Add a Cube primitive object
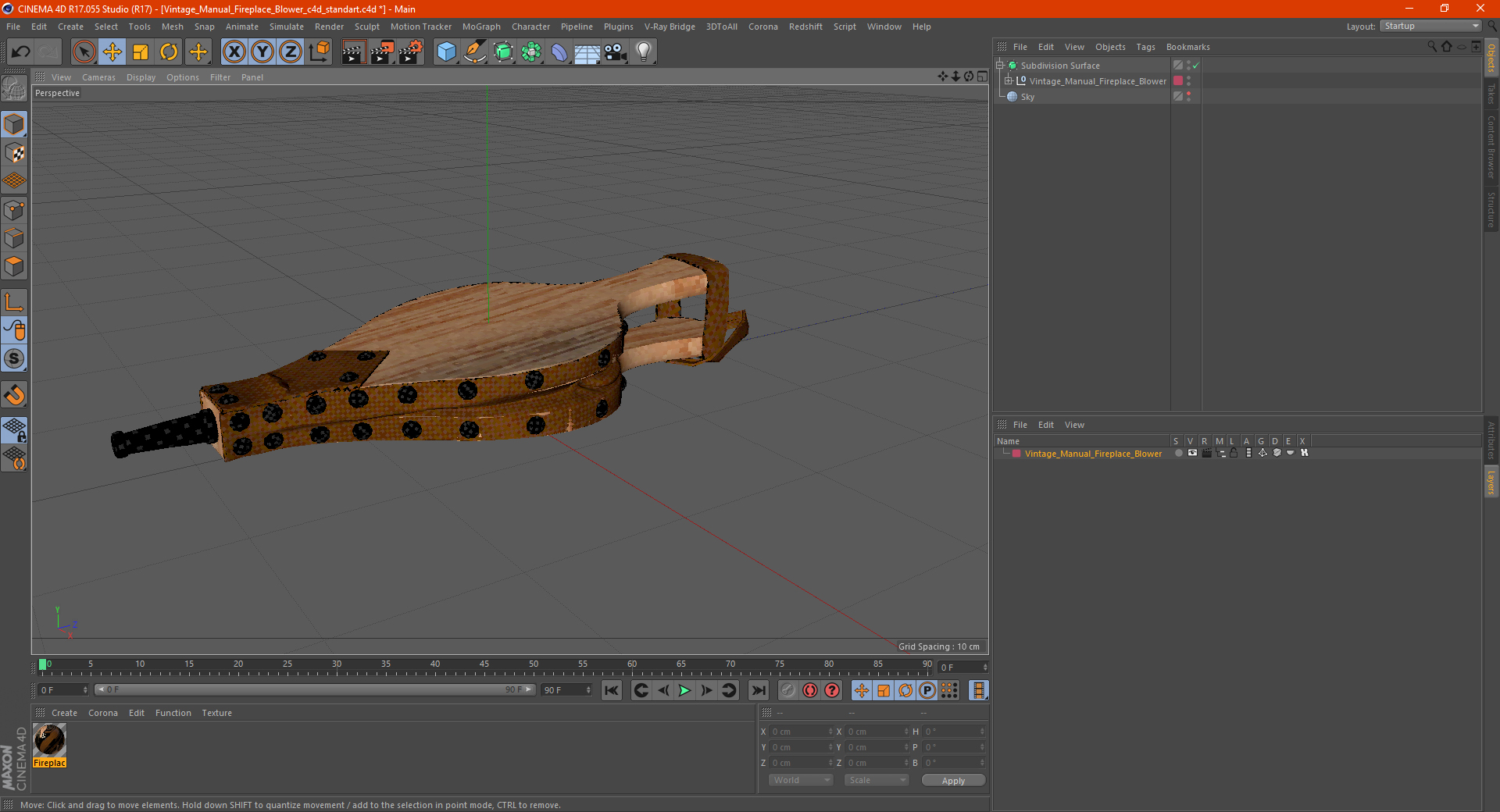The width and height of the screenshot is (1500, 812). 446,52
